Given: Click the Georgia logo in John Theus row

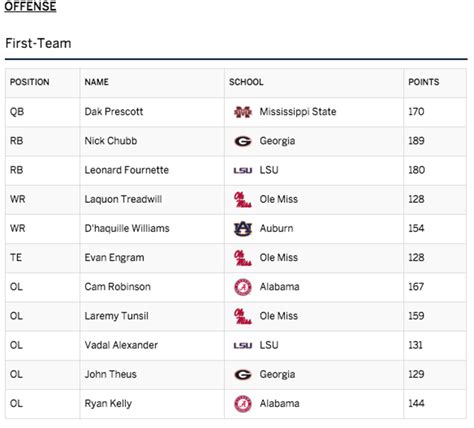Looking at the screenshot, I should tap(243, 375).
